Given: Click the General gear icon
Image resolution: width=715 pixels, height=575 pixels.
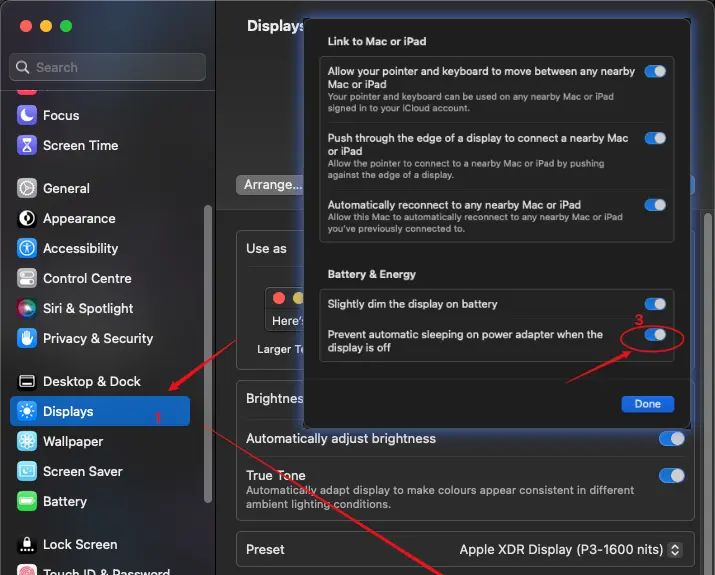Looking at the screenshot, I should 27,188.
